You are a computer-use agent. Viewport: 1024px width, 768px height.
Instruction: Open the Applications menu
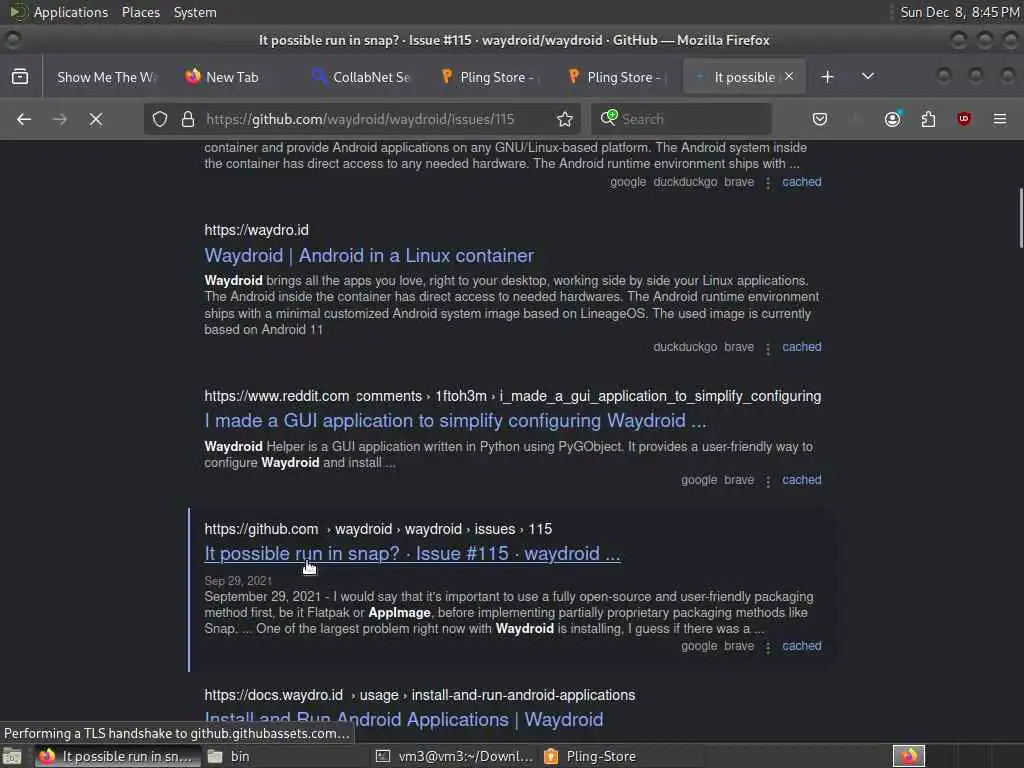(71, 12)
